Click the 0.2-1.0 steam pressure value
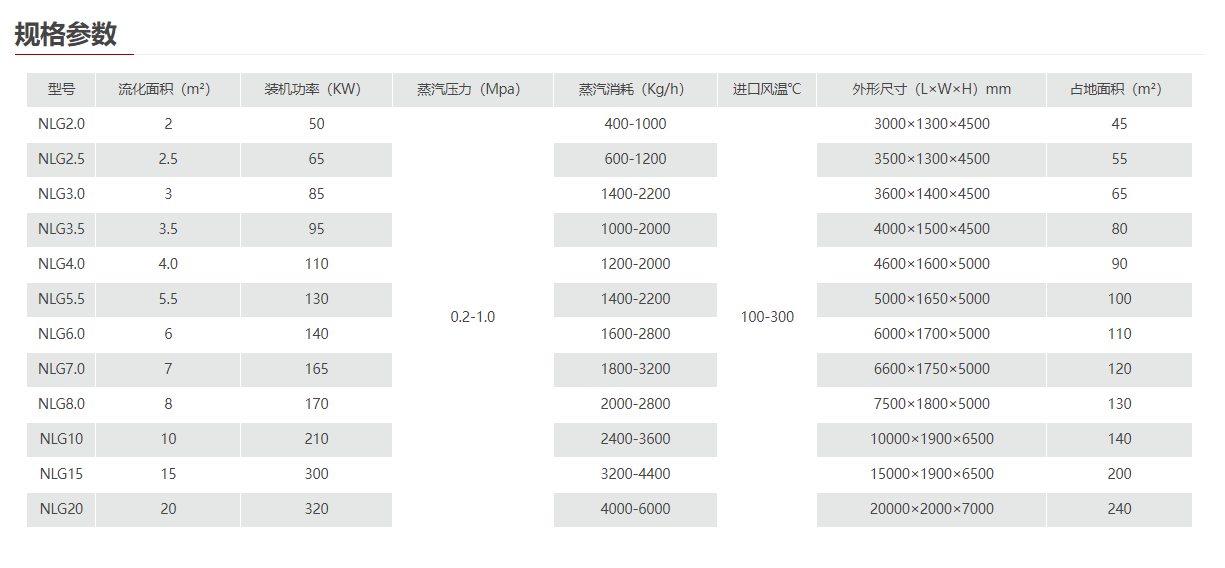Viewport: 1225px width, 568px height. coord(472,317)
